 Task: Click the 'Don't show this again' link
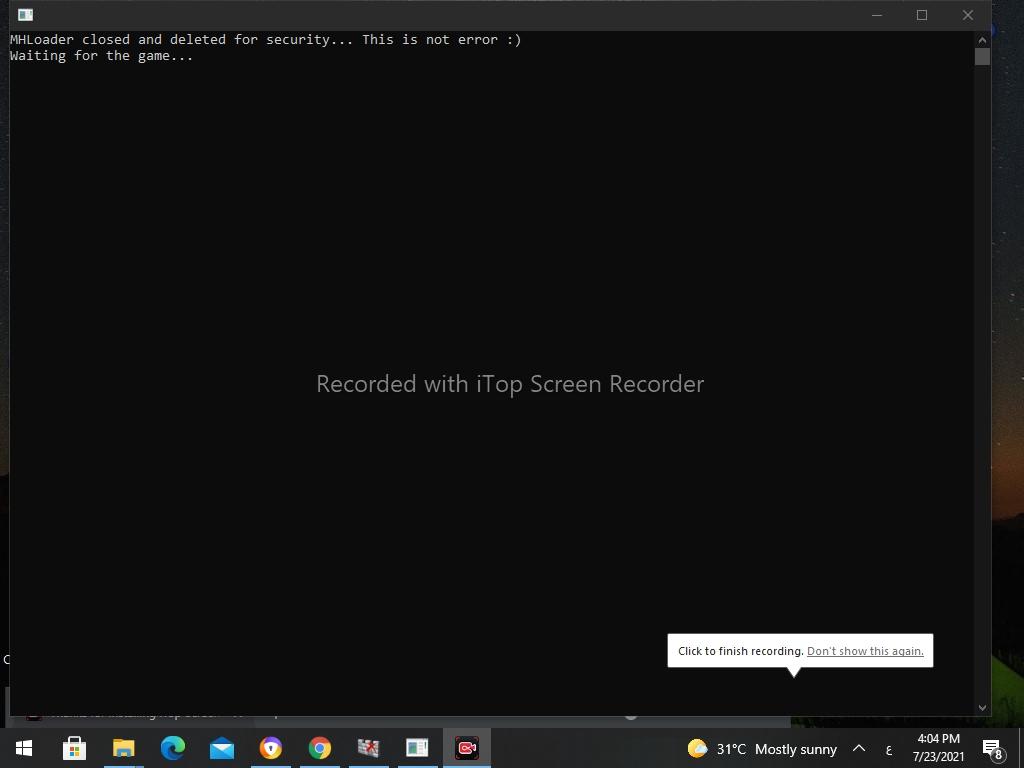click(x=865, y=651)
